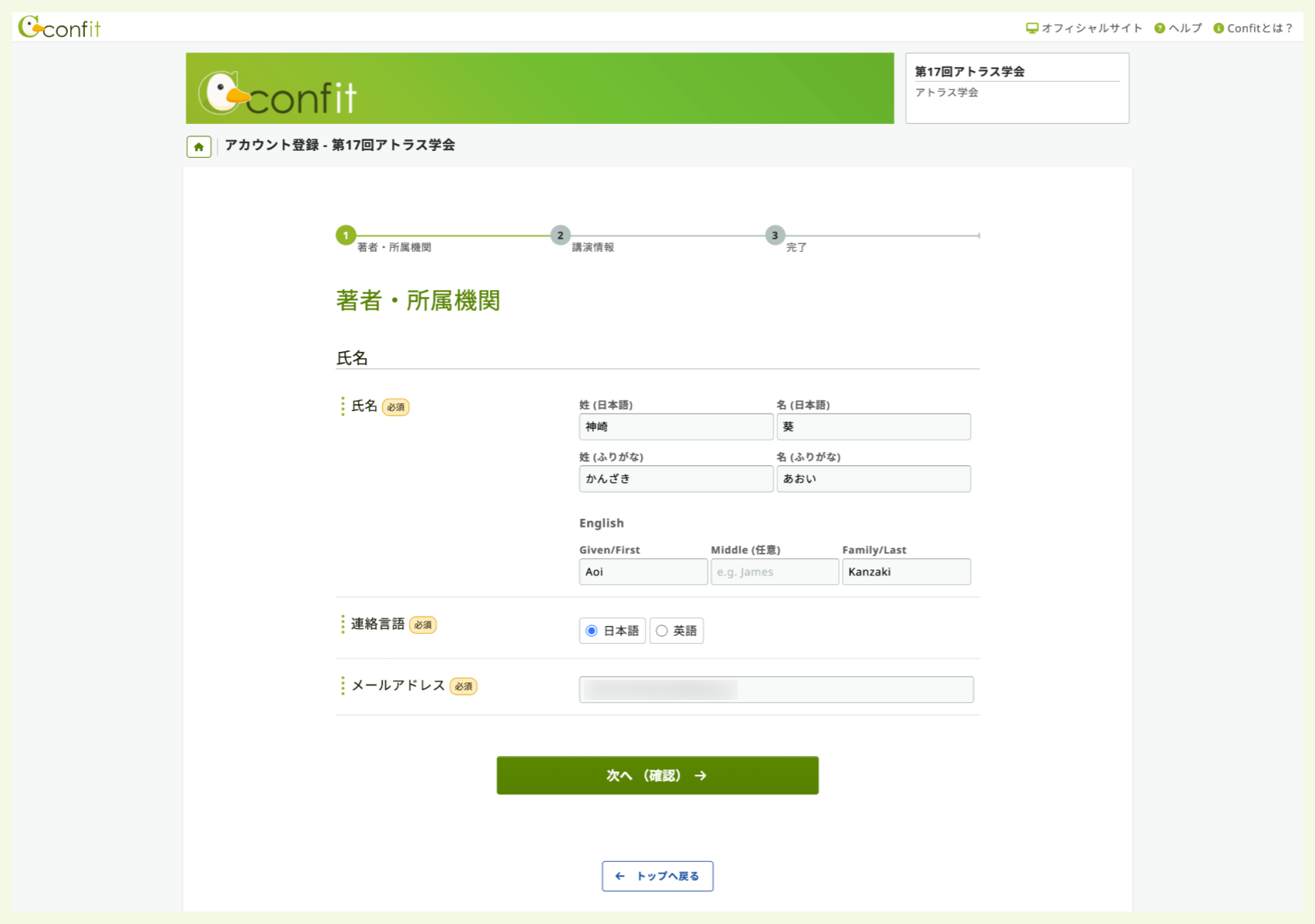Click the 次へ（確認）button
Viewport: 1315px width, 924px height.
click(657, 775)
